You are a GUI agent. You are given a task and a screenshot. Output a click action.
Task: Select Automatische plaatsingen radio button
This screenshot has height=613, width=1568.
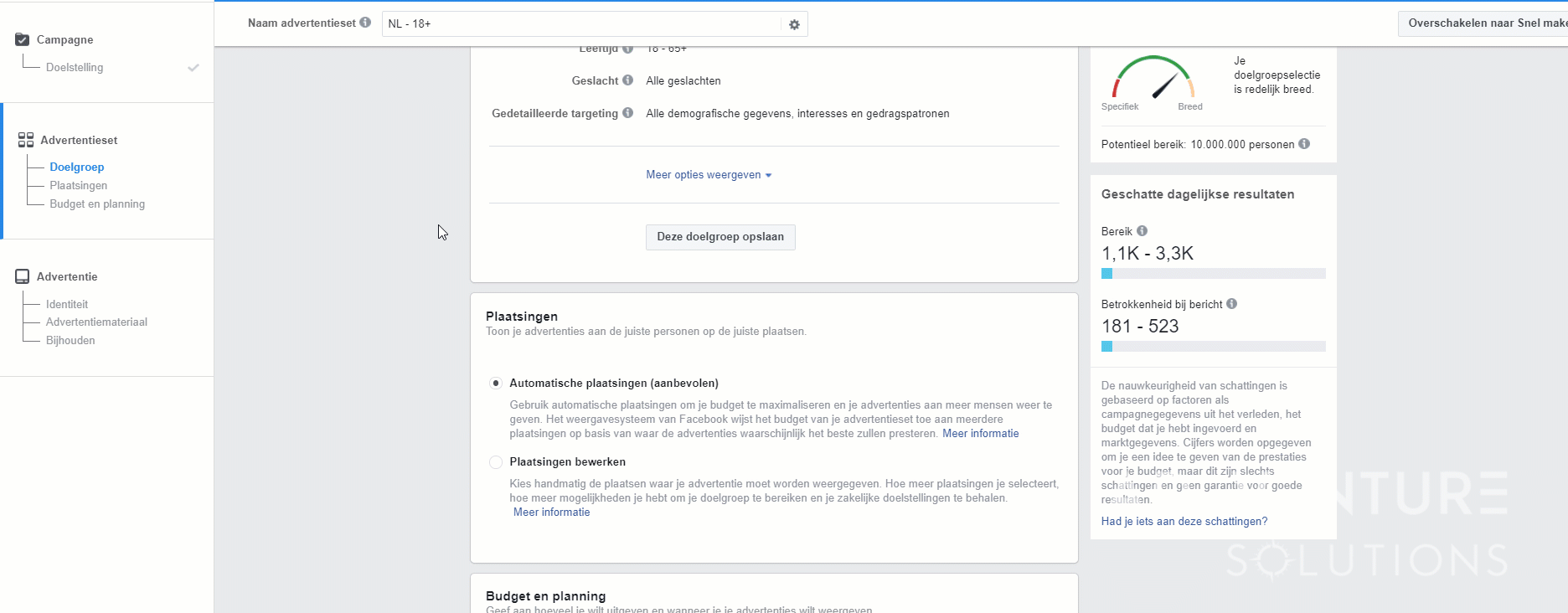point(496,383)
